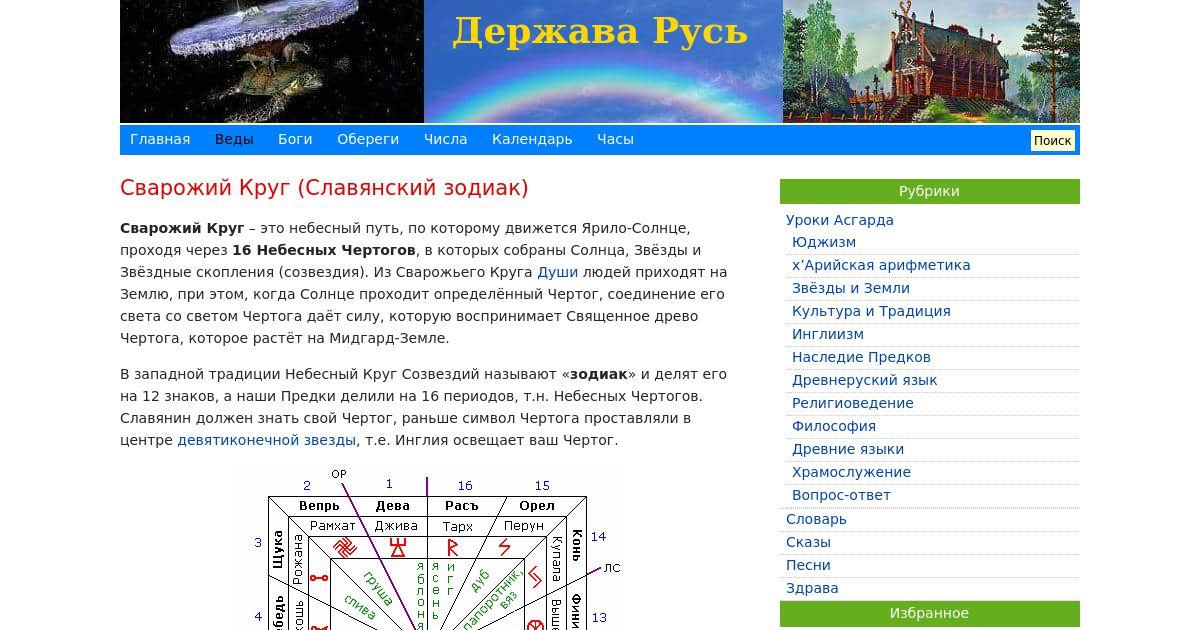Open the Религиоведение rubric
Viewport: 1200px width, 630px height.
(x=853, y=403)
